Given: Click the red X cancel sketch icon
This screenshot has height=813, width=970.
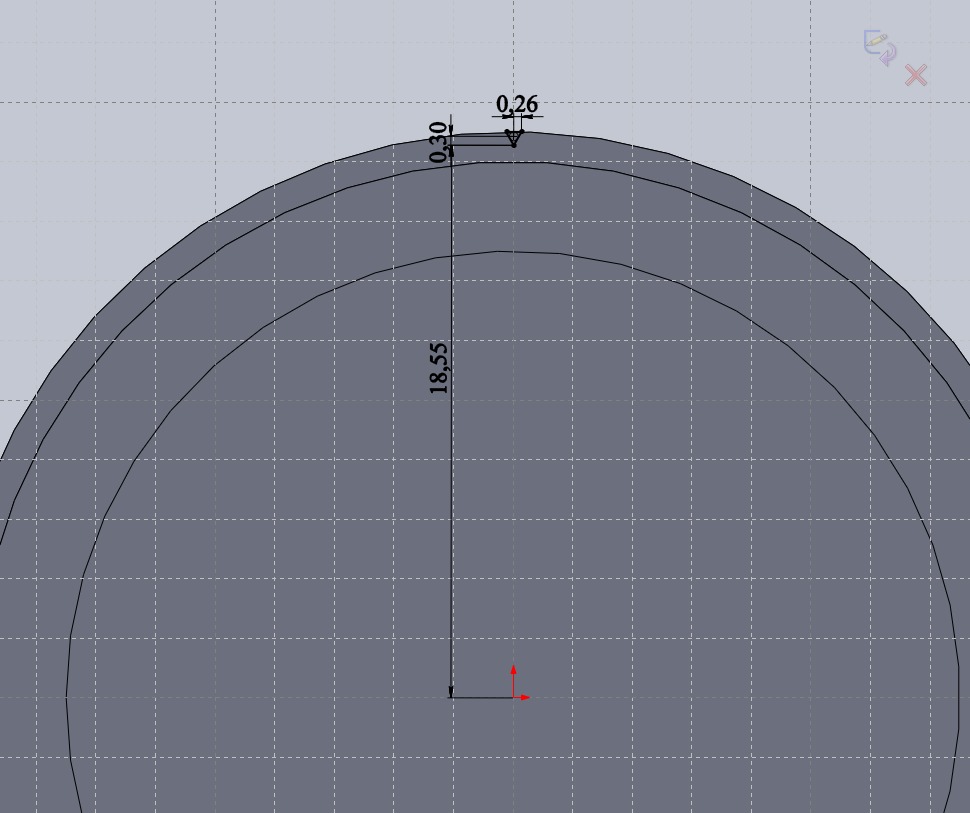Looking at the screenshot, I should click(x=916, y=75).
